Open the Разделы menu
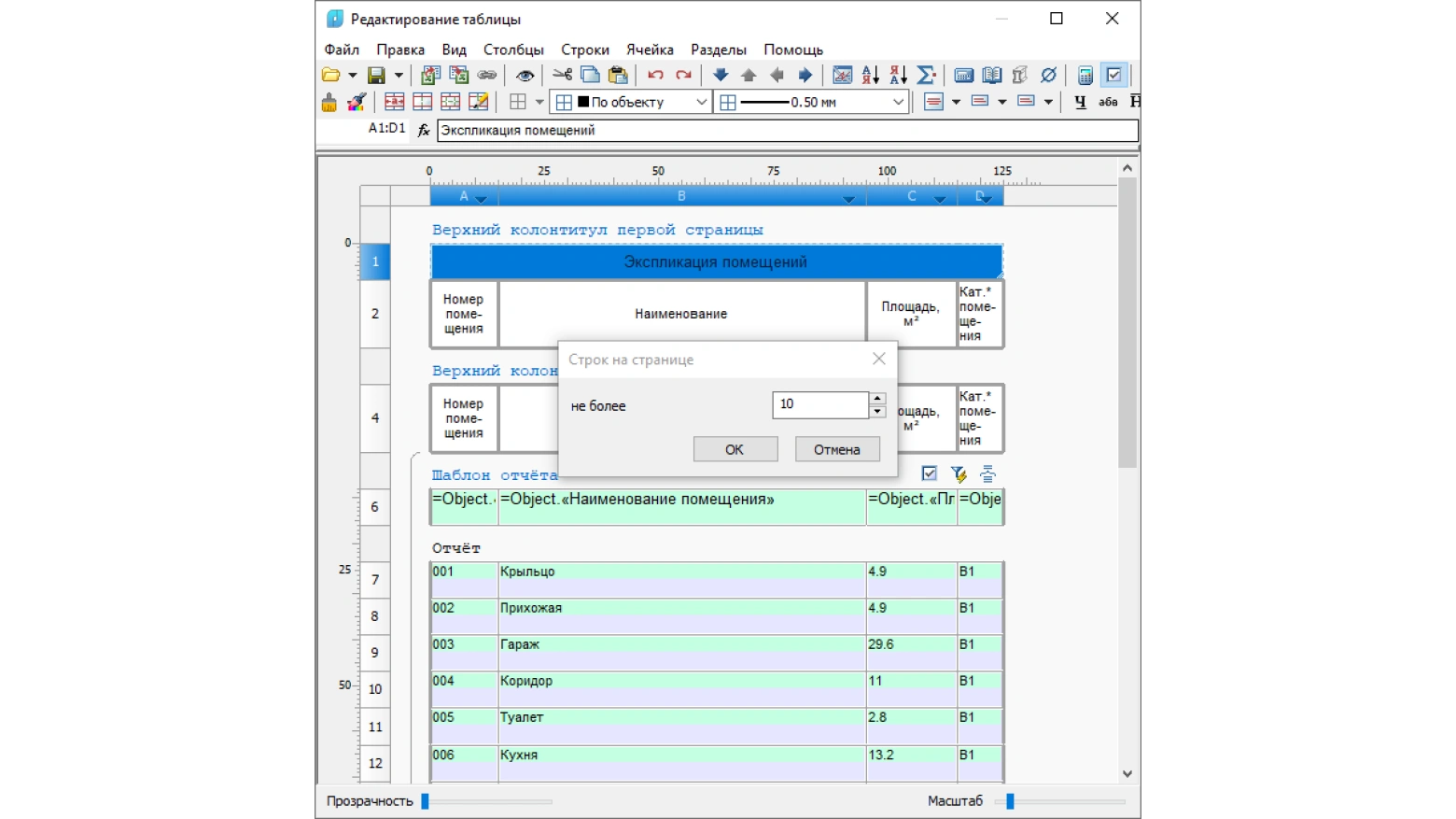 (x=719, y=49)
